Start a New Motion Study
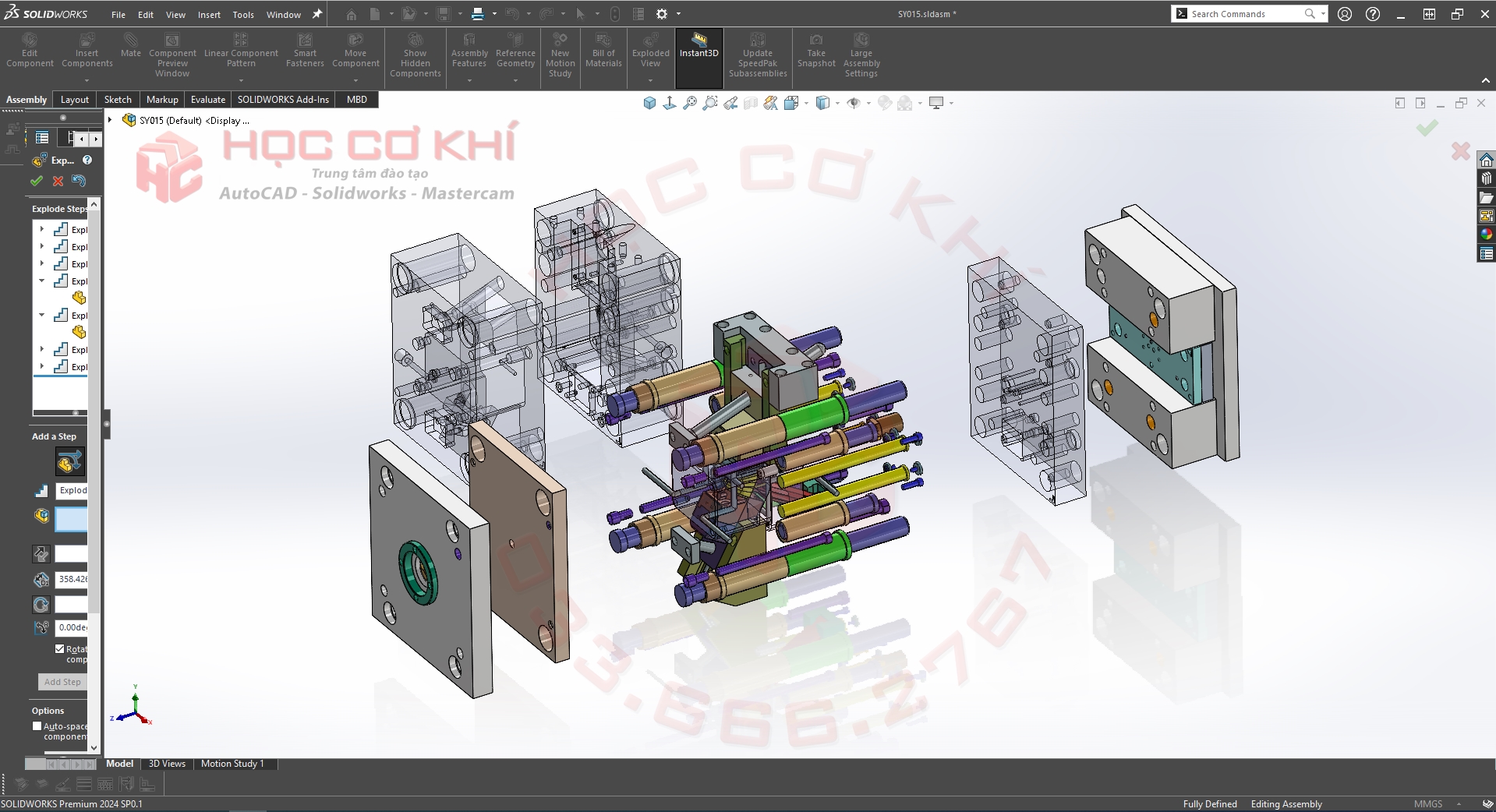Viewport: 1496px width, 812px height. [x=560, y=55]
